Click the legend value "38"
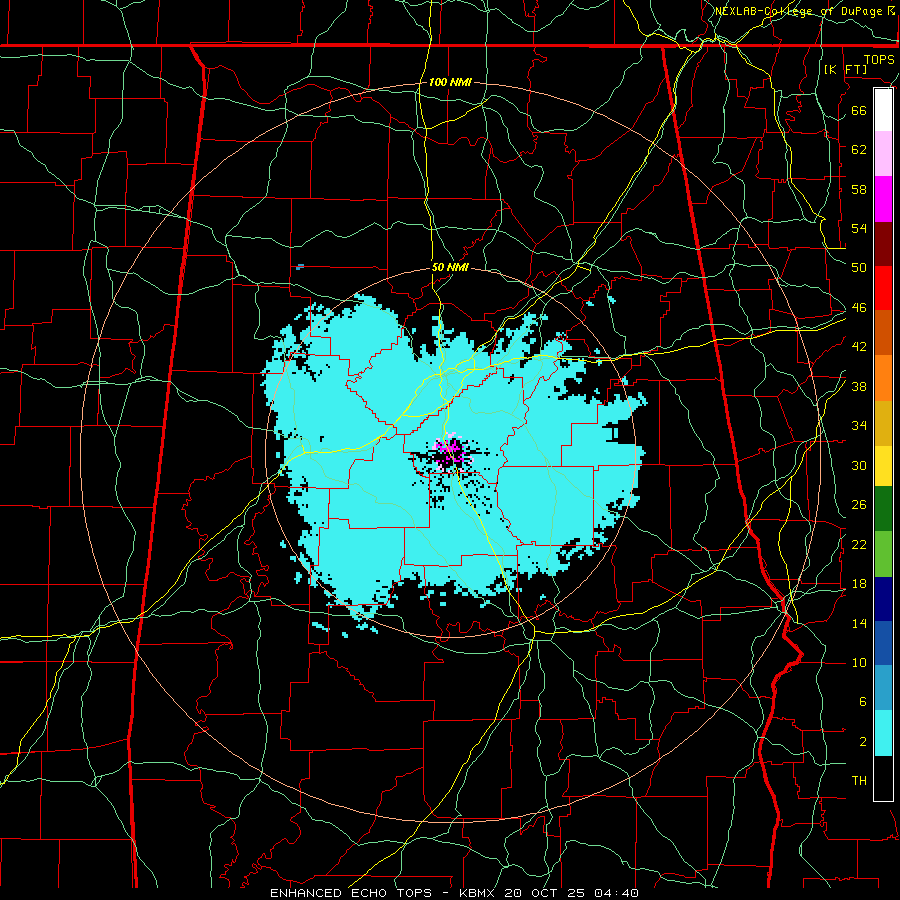Screen dimensions: 900x900 click(x=859, y=387)
